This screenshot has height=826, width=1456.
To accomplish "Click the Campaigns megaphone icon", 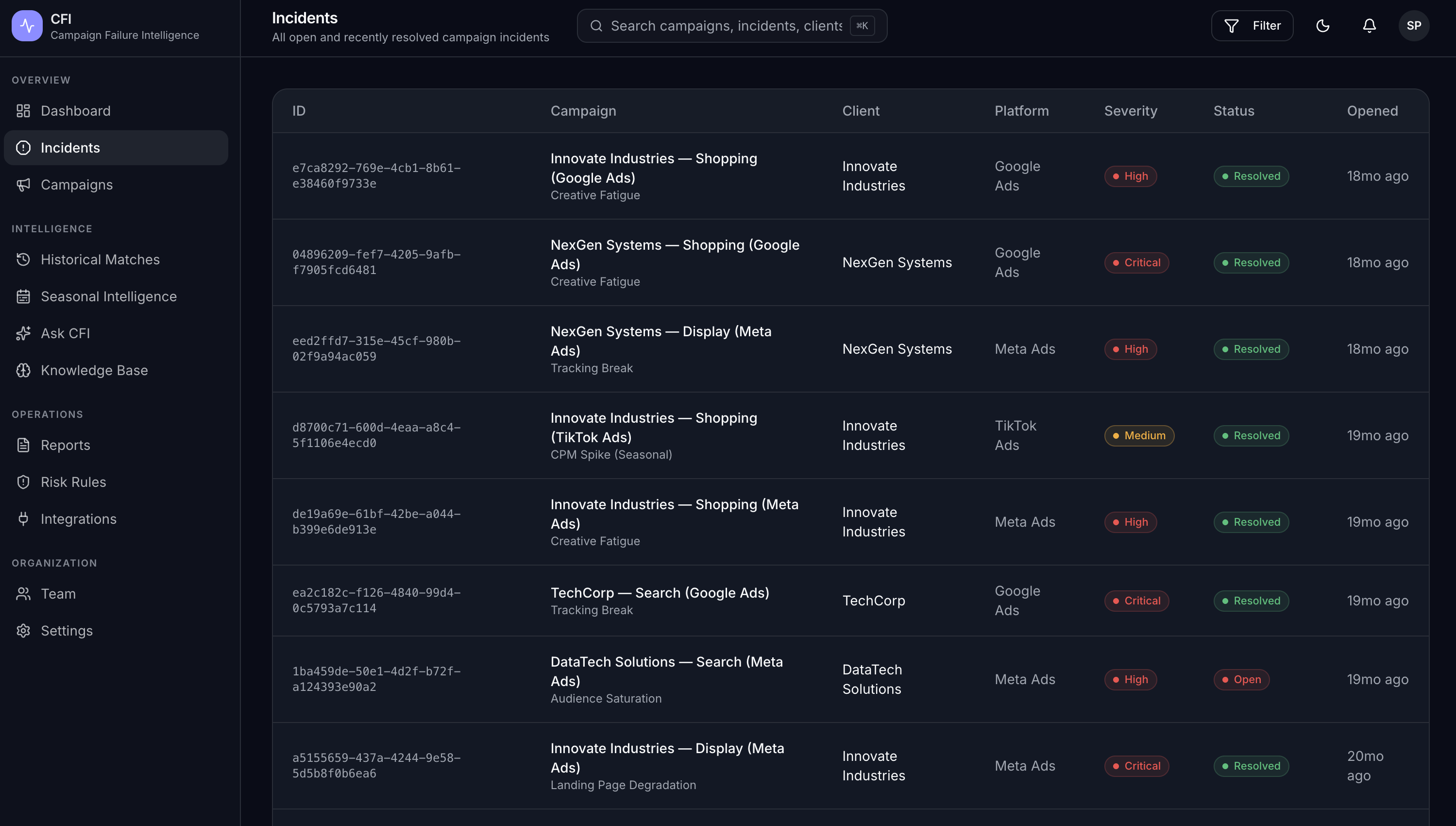I will [23, 184].
